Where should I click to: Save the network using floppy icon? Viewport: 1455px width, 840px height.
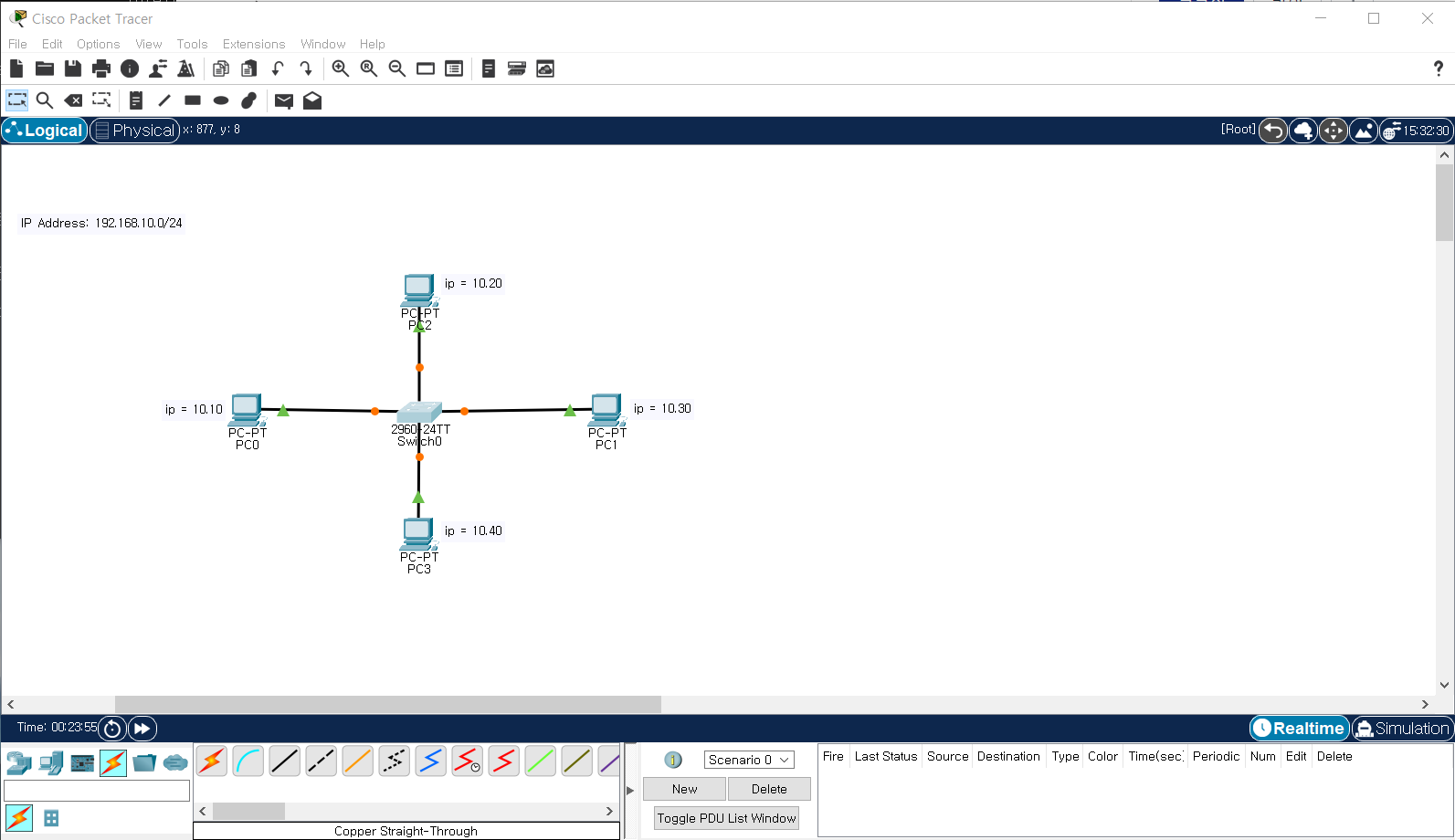[x=73, y=68]
